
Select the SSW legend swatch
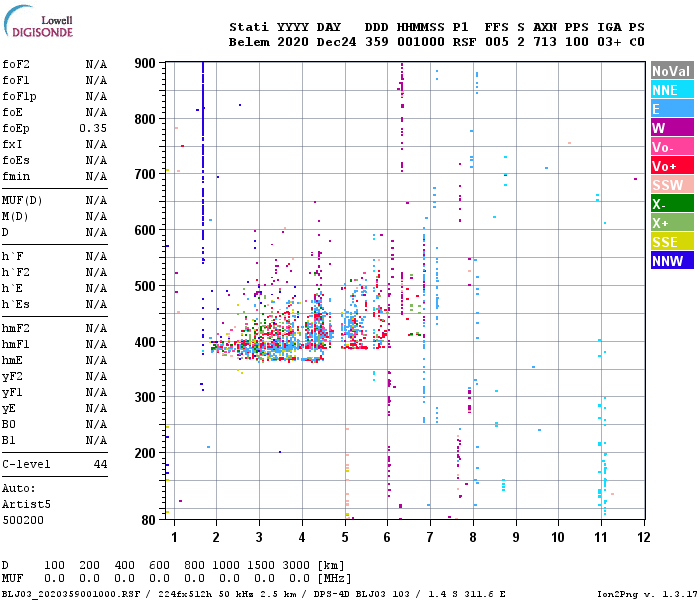(x=672, y=185)
